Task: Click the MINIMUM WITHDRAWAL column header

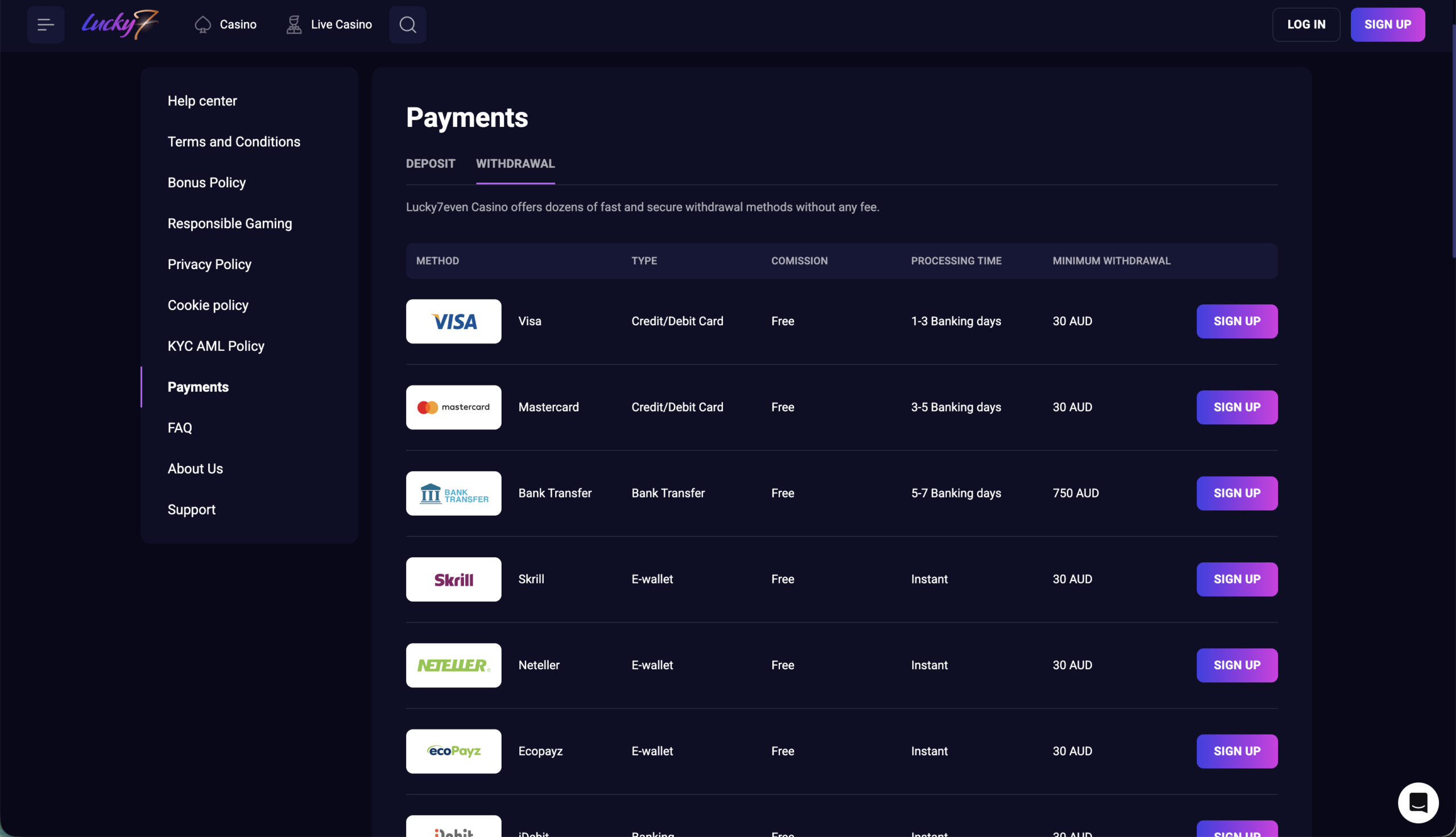Action: pyautogui.click(x=1111, y=261)
